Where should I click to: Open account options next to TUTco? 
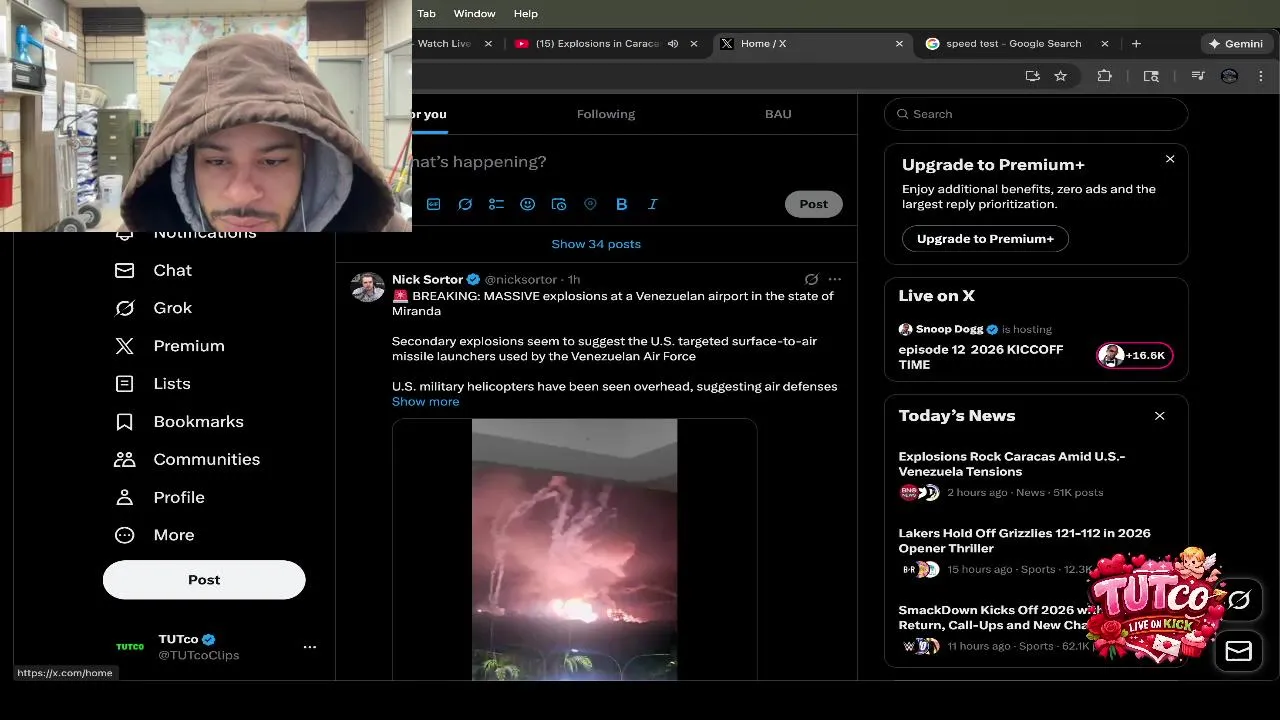pos(310,647)
